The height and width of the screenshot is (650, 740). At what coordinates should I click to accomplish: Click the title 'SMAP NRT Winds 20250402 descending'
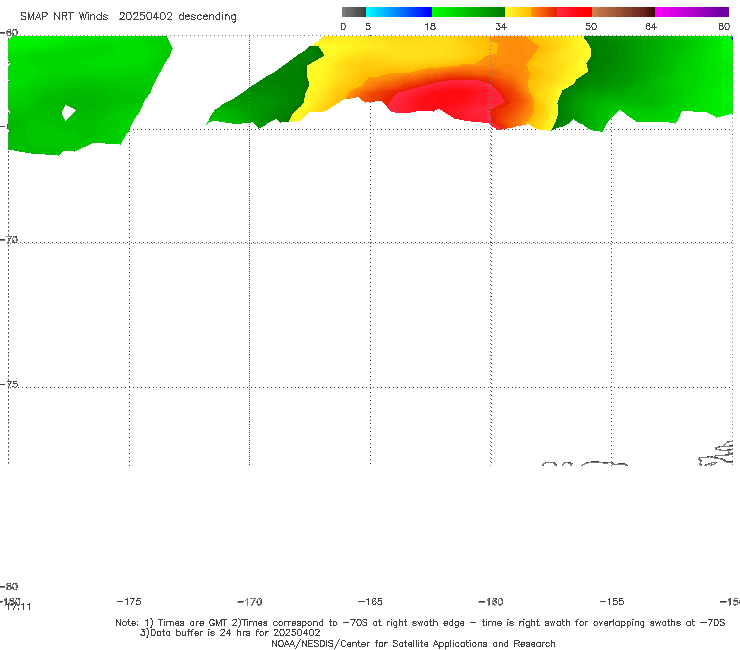128,17
